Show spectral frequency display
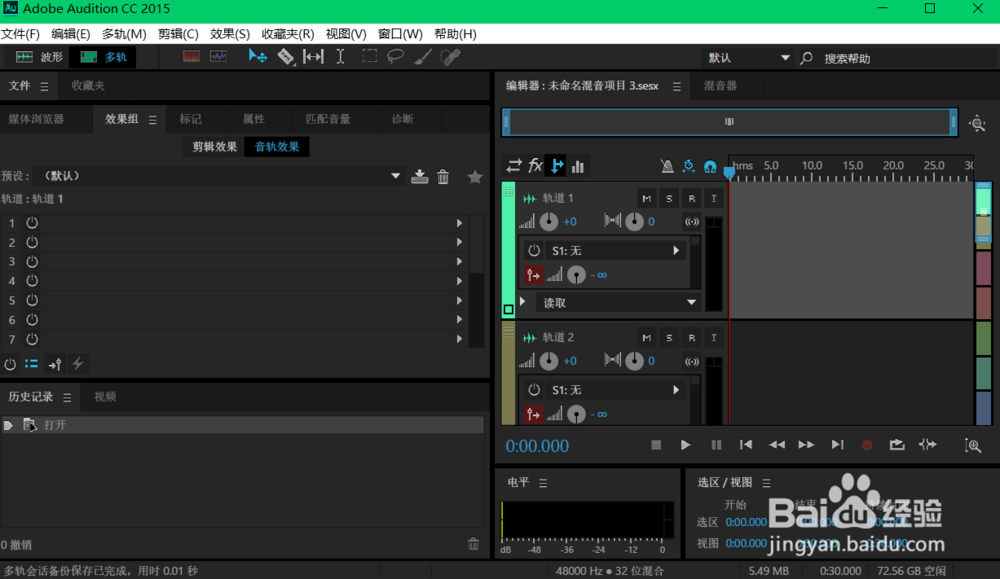 pyautogui.click(x=191, y=57)
